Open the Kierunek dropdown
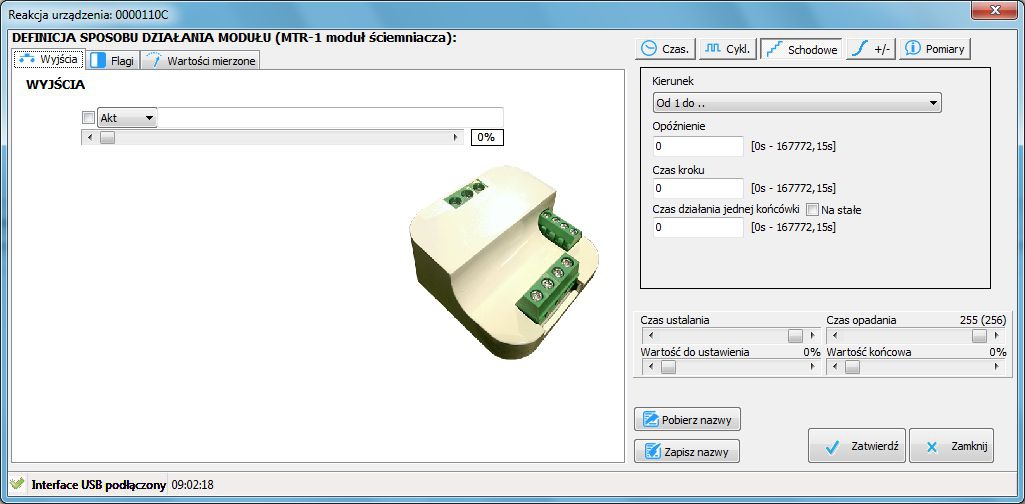 pyautogui.click(x=797, y=103)
